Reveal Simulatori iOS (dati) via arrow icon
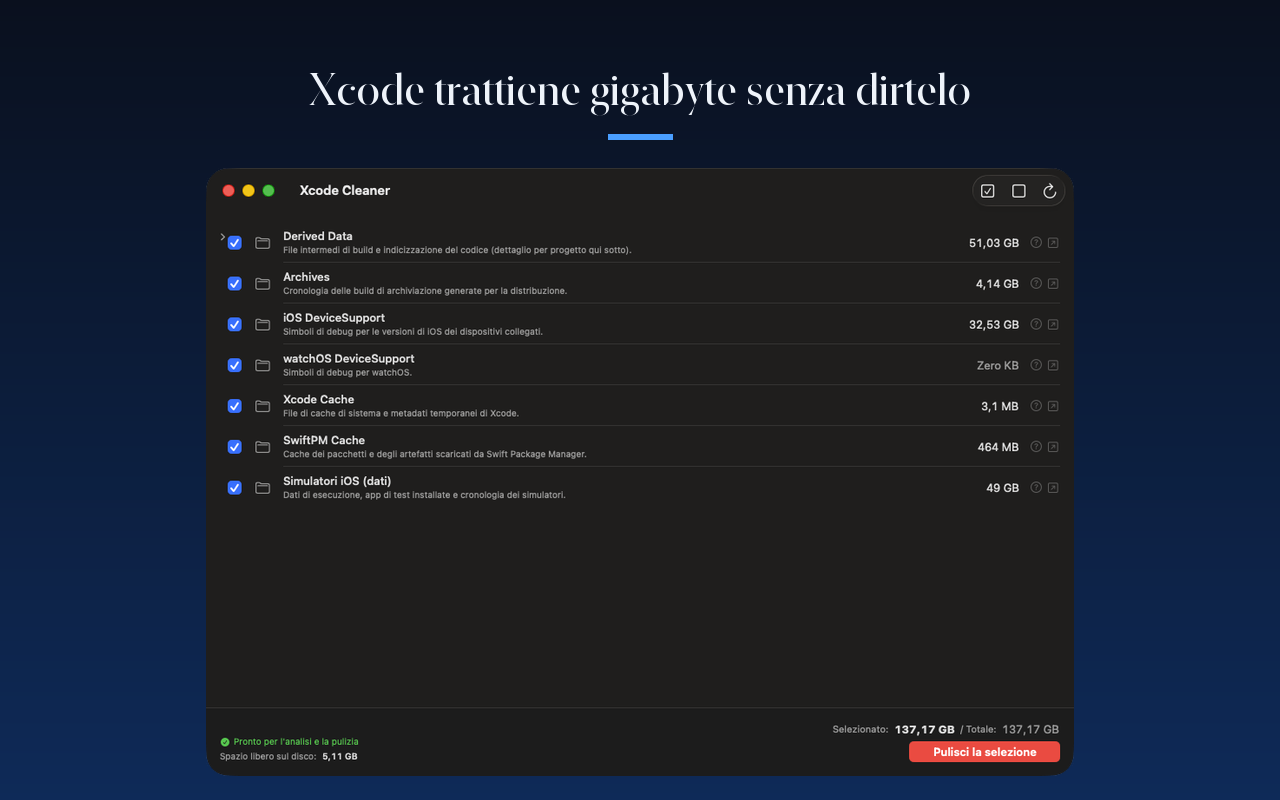Screen dimensions: 1280x800 [1053, 487]
